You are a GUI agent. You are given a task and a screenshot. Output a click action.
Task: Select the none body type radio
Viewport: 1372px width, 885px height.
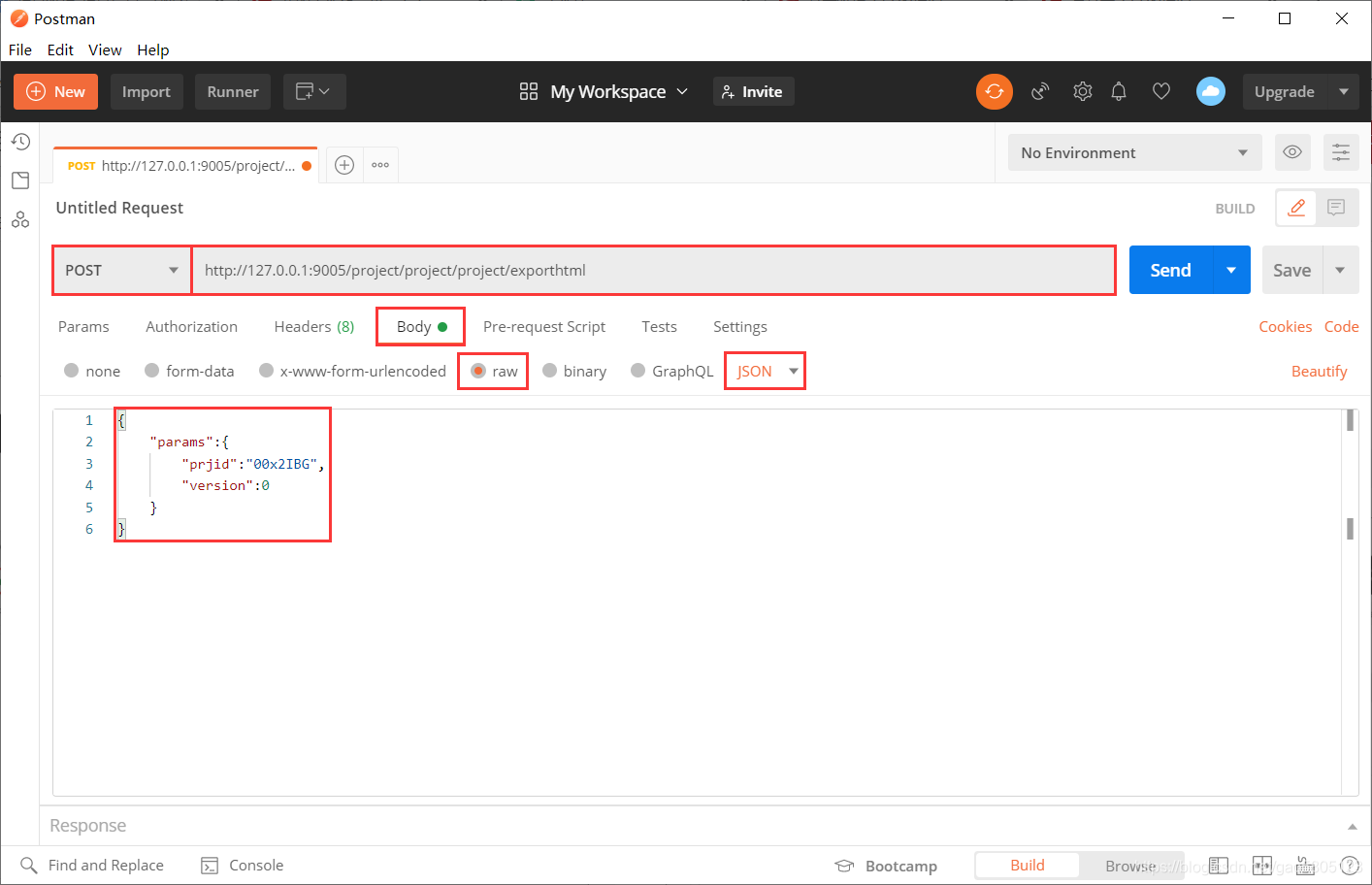(71, 370)
